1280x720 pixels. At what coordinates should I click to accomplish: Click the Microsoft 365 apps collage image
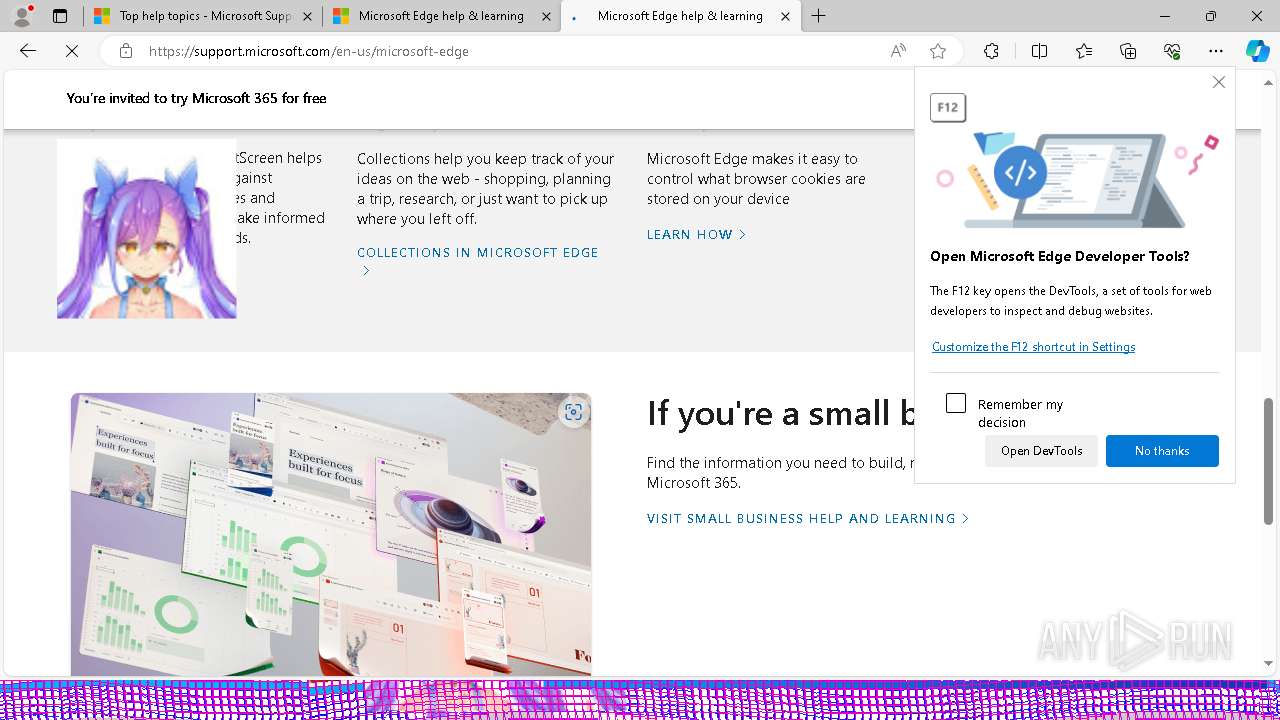pos(331,534)
